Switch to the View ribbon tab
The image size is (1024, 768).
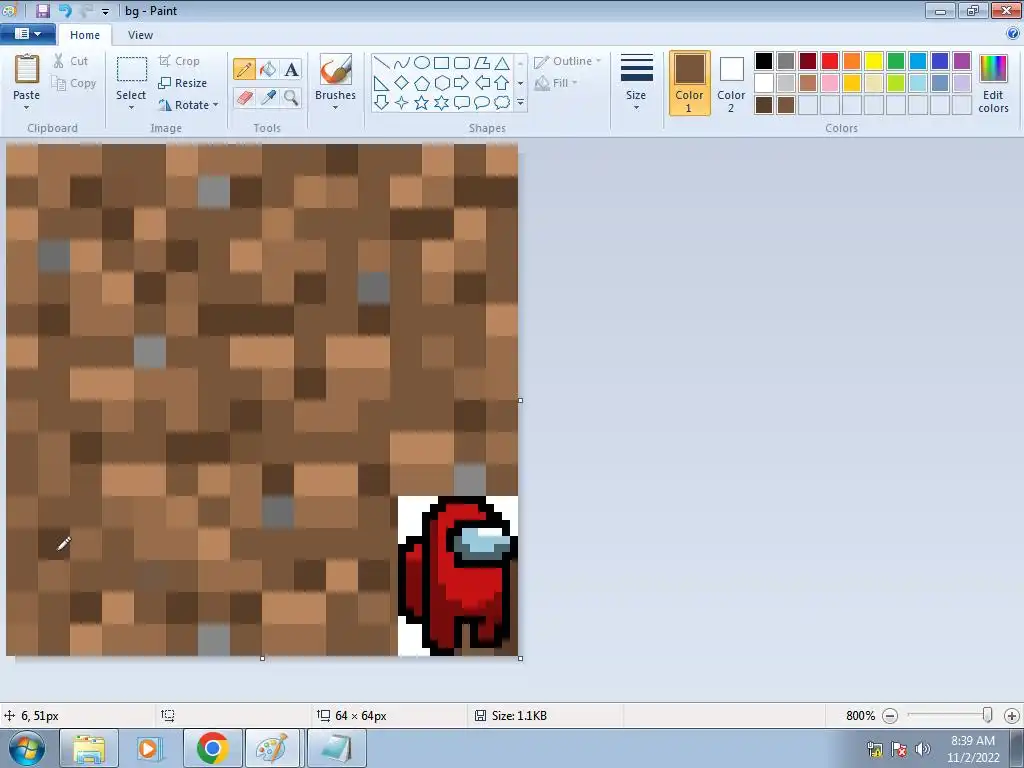[140, 35]
